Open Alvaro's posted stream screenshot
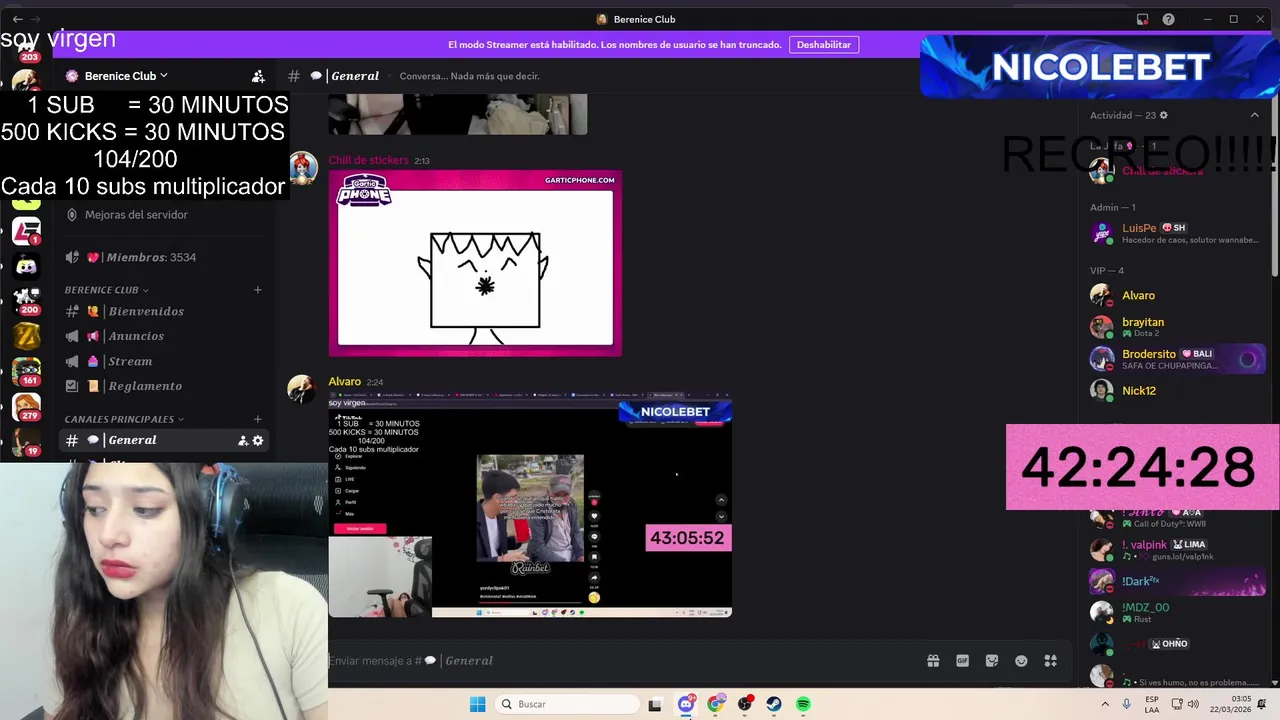The height and width of the screenshot is (720, 1280). [x=530, y=505]
